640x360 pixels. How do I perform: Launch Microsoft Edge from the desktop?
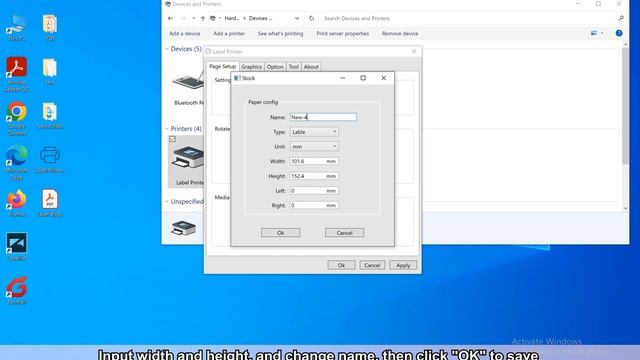[x=16, y=162]
